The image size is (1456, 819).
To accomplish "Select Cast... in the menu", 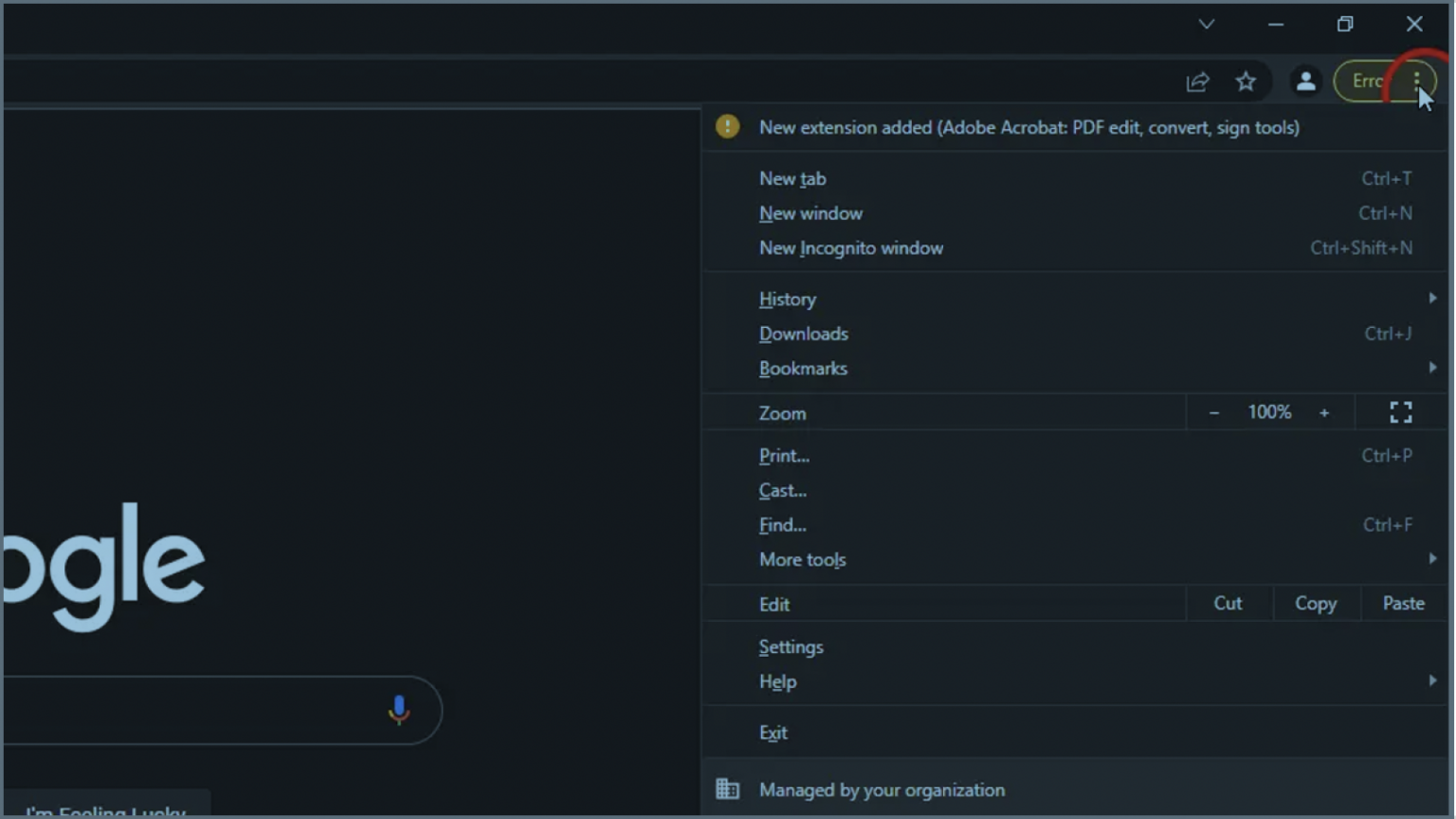I will pyautogui.click(x=1075, y=491).
